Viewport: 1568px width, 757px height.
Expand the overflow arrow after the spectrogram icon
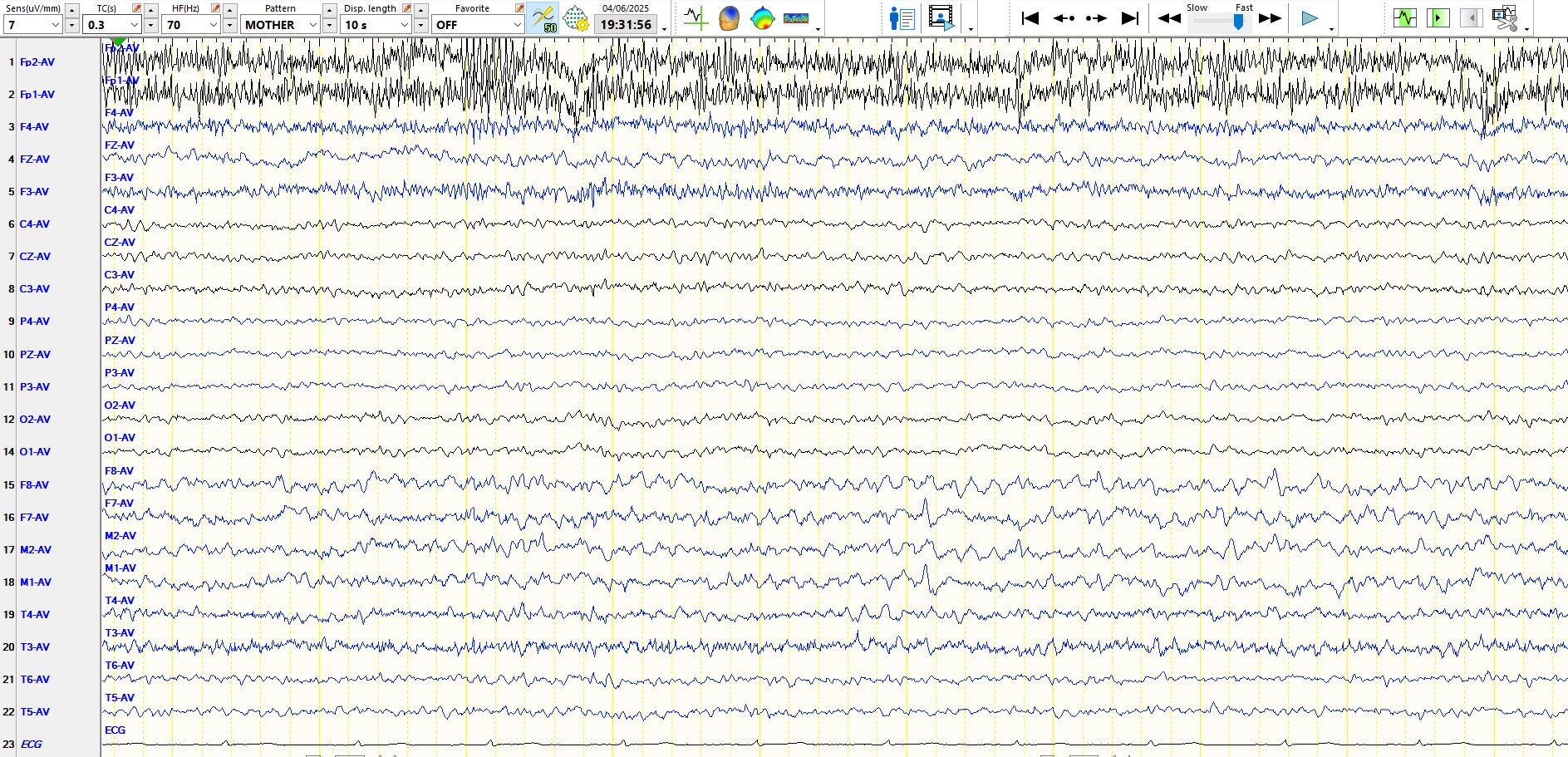coord(818,29)
